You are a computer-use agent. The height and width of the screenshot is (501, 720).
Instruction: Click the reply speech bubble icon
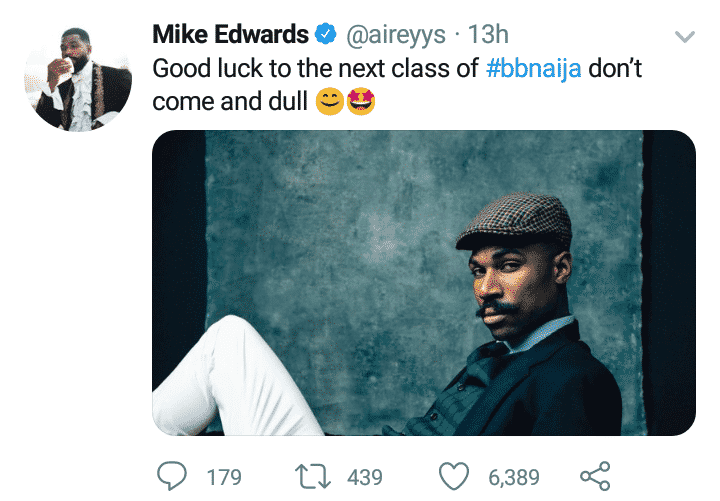(176, 476)
